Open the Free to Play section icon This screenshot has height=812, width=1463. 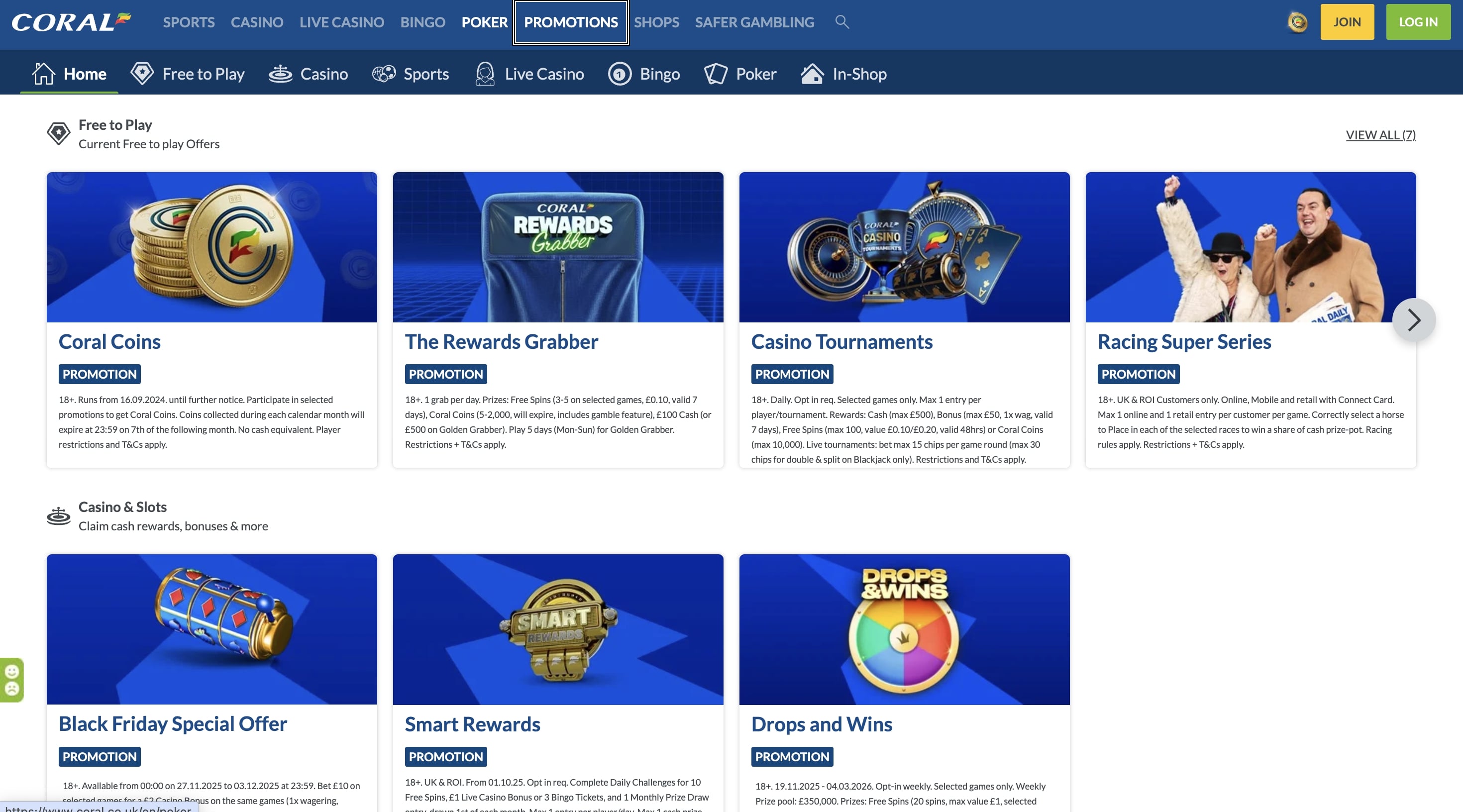[x=142, y=73]
